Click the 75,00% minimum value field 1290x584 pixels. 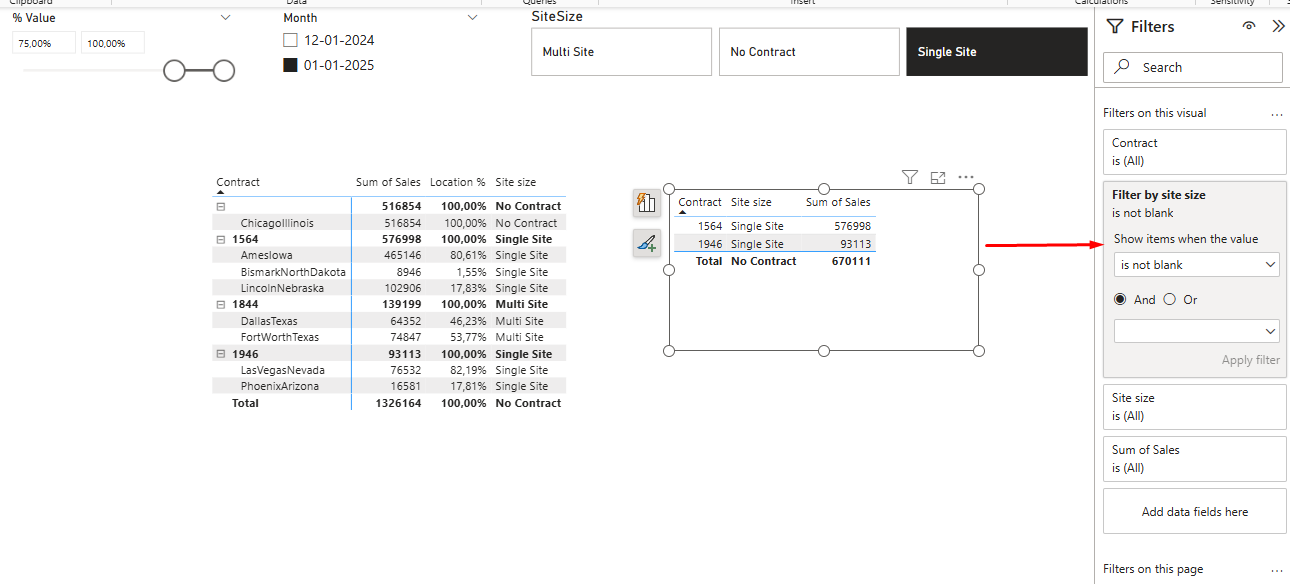click(x=44, y=43)
